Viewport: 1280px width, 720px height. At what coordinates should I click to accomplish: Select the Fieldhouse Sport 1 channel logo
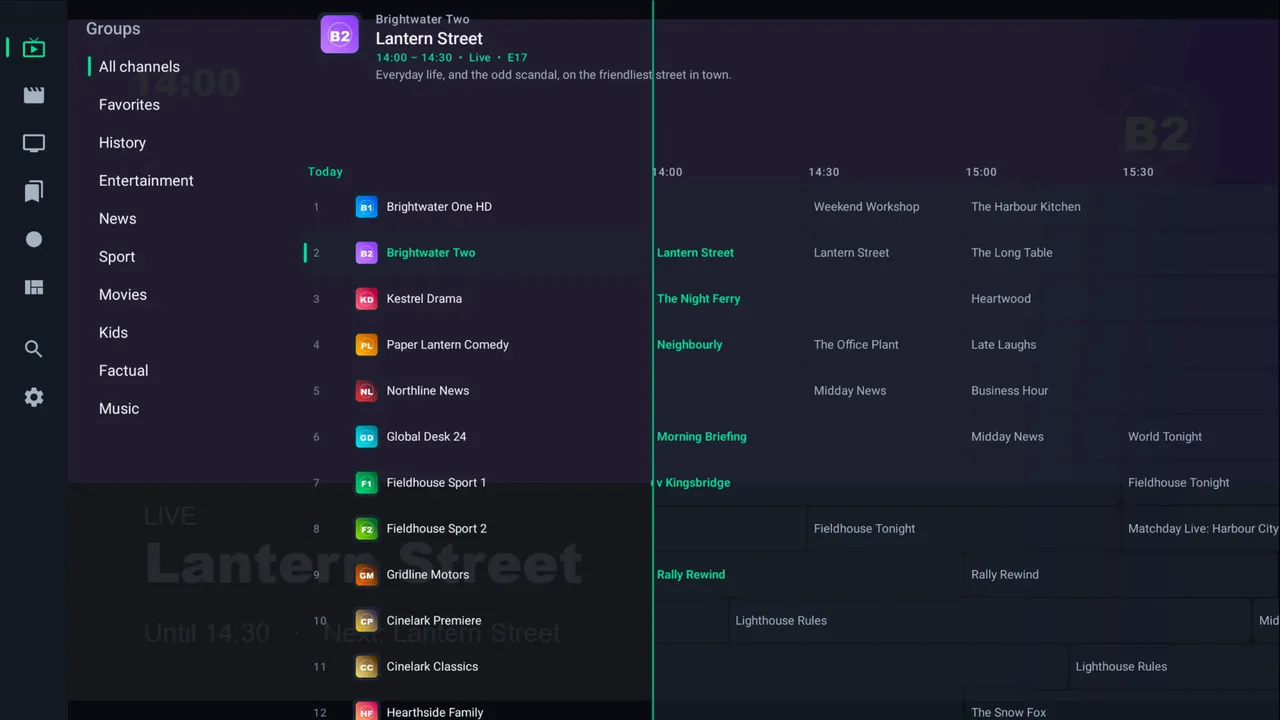[367, 483]
